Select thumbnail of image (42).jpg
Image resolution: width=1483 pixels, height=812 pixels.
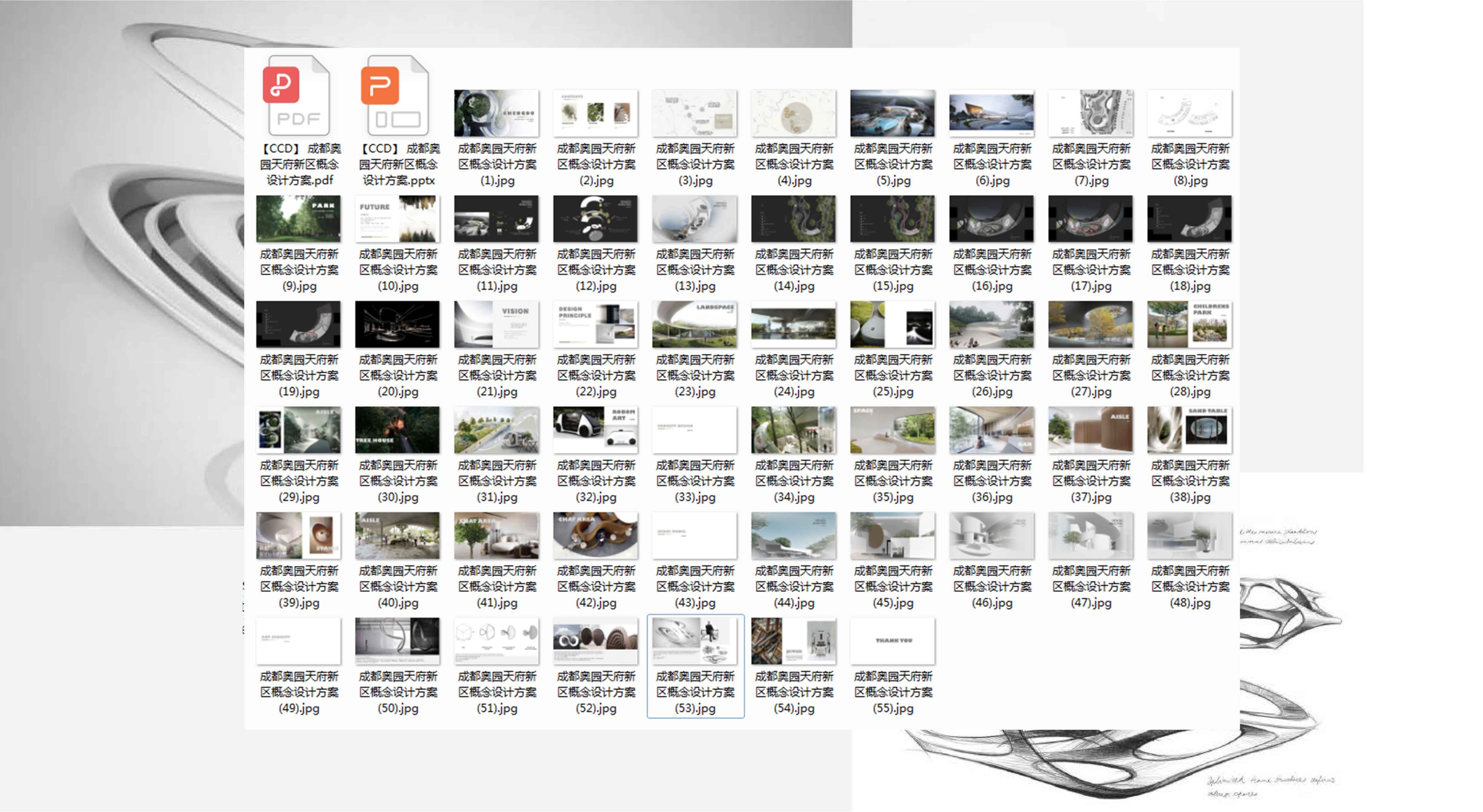click(x=595, y=536)
